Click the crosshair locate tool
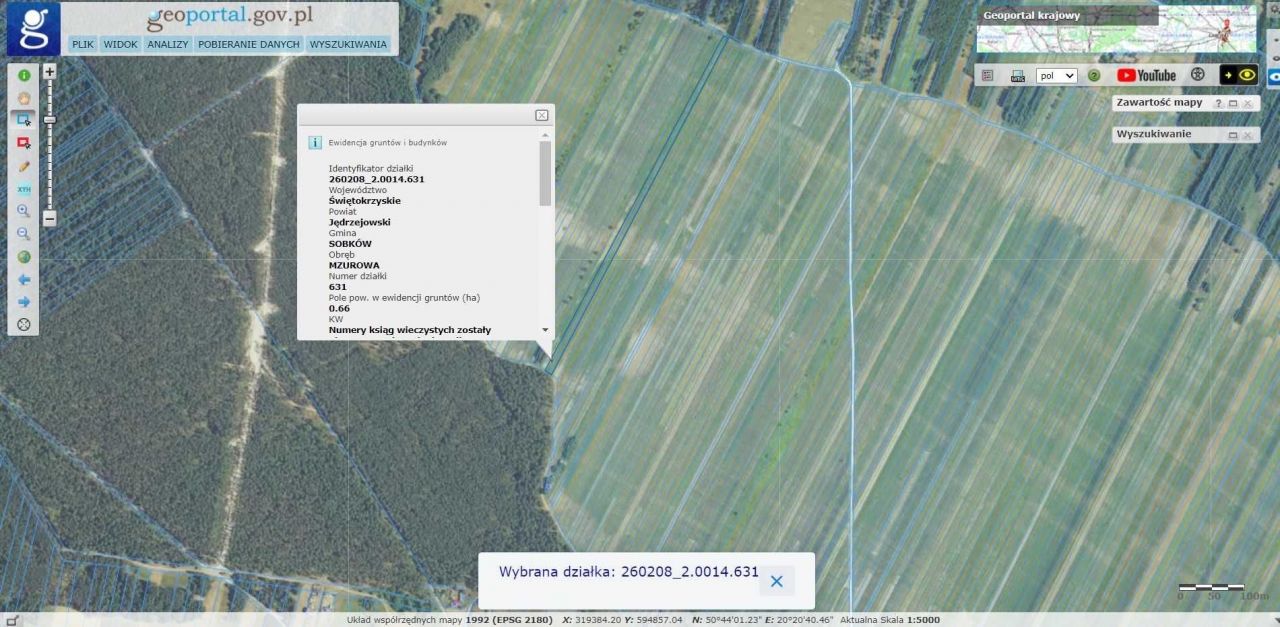Screen dimensions: 1280x627 point(24,324)
